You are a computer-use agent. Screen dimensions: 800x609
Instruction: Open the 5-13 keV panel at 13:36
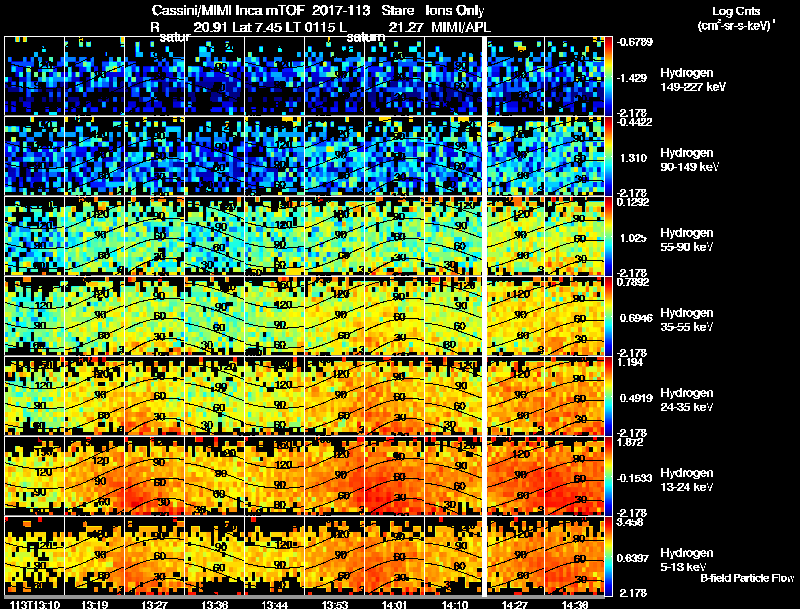(214, 556)
